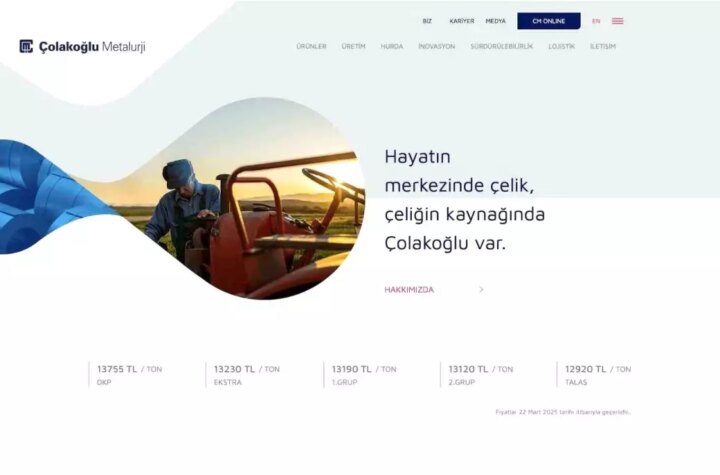
Task: Open the LOJİSTİK navigation menu
Action: click(x=562, y=46)
